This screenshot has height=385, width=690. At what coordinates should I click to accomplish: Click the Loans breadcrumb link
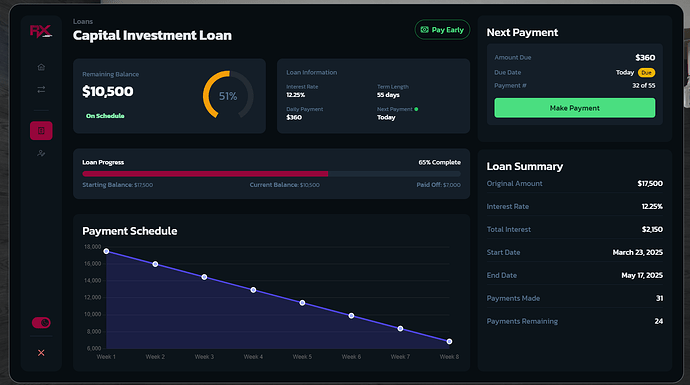point(83,21)
